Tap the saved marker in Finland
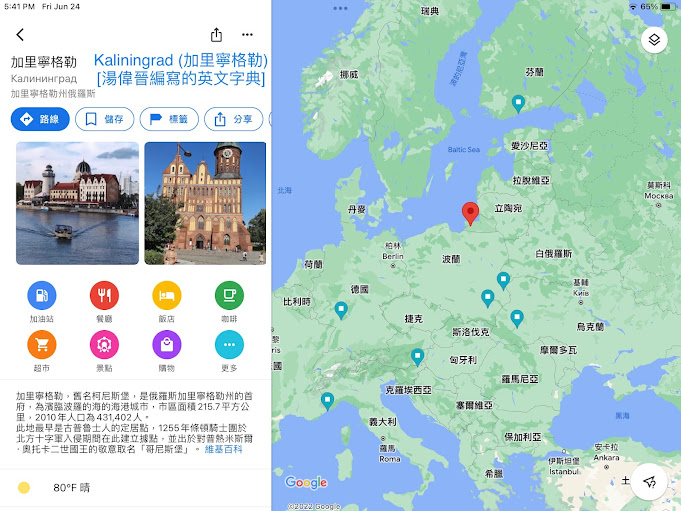The image size is (681, 511). point(518,104)
